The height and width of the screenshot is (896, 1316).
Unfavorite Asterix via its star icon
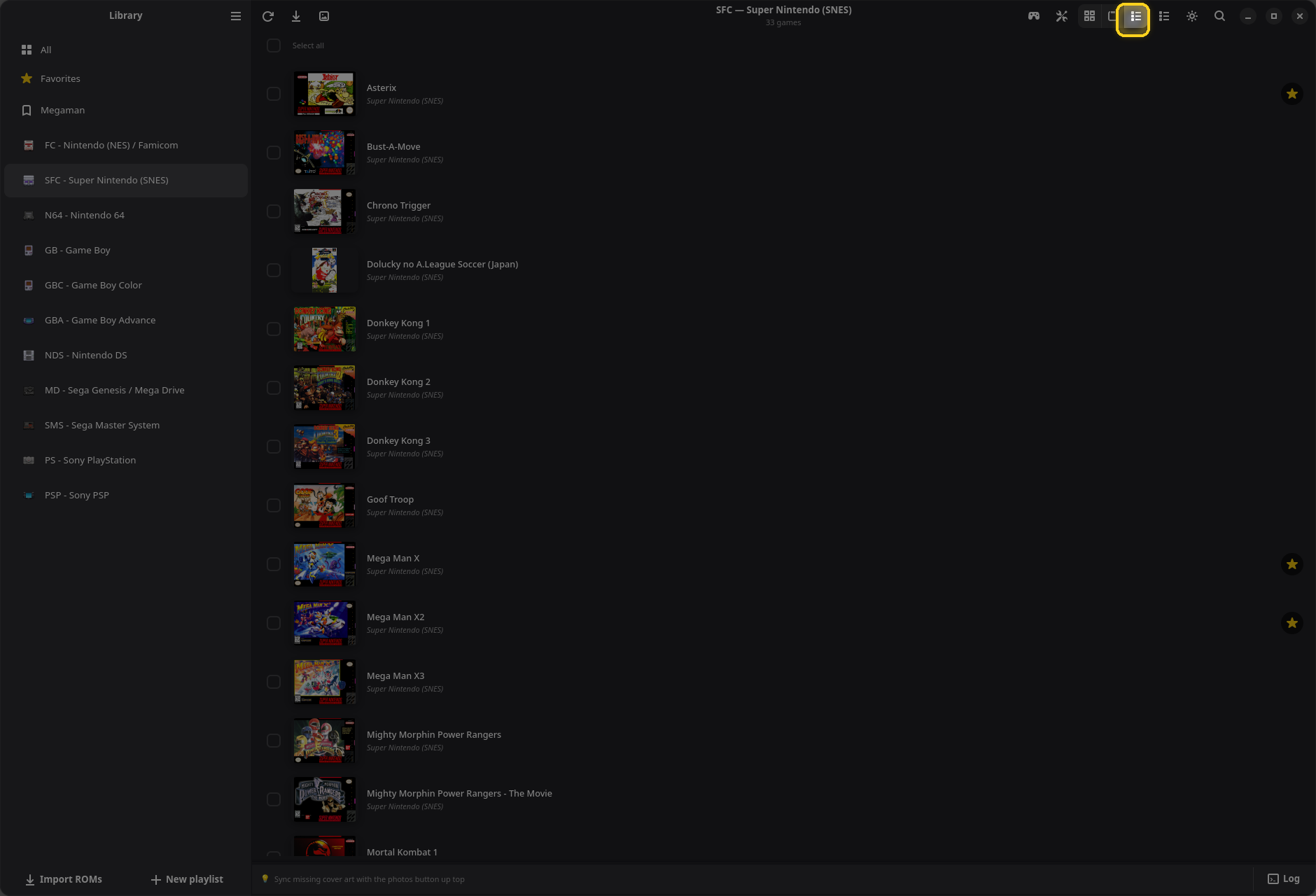point(1292,94)
